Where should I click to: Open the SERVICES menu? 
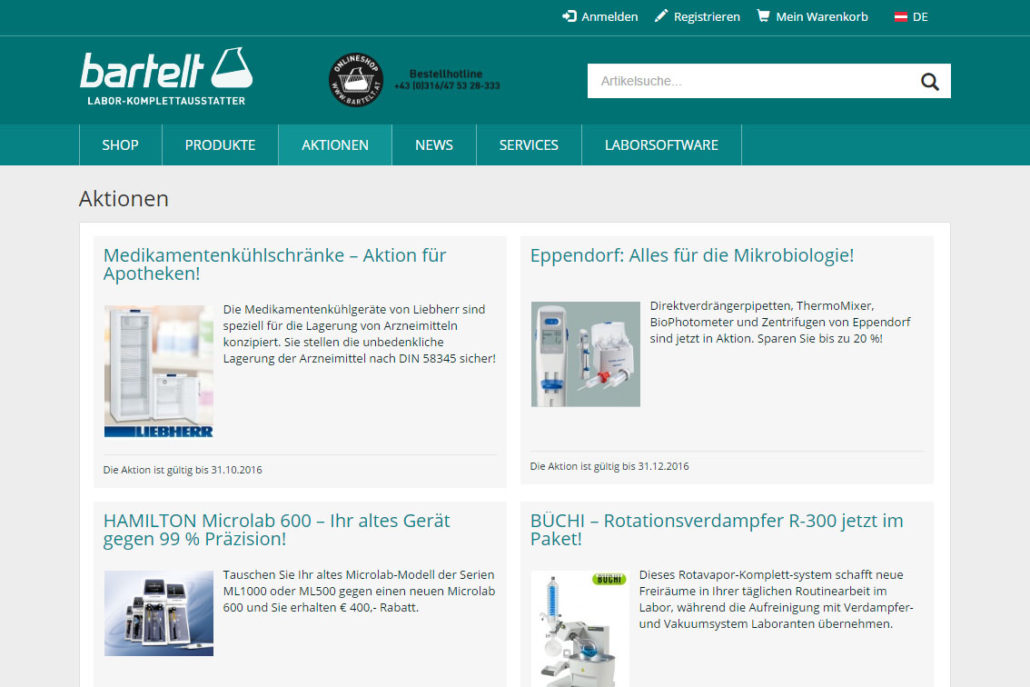point(529,145)
